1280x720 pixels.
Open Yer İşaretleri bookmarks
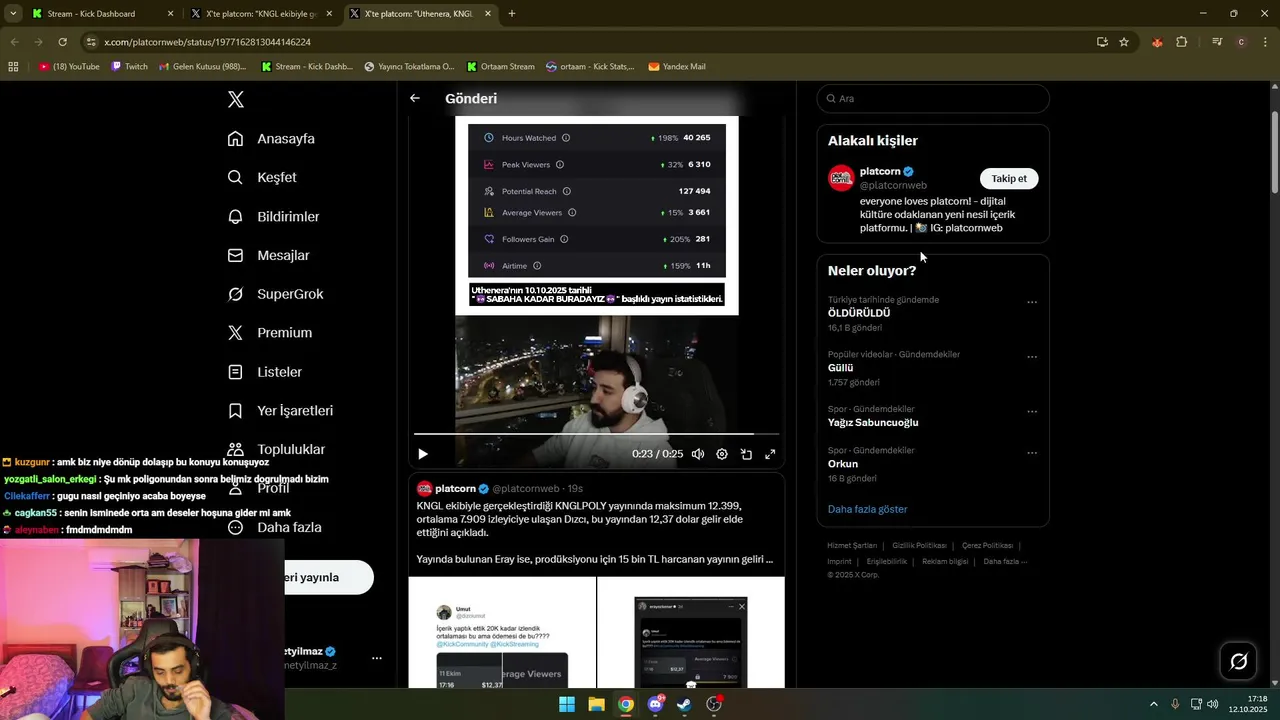(x=281, y=411)
